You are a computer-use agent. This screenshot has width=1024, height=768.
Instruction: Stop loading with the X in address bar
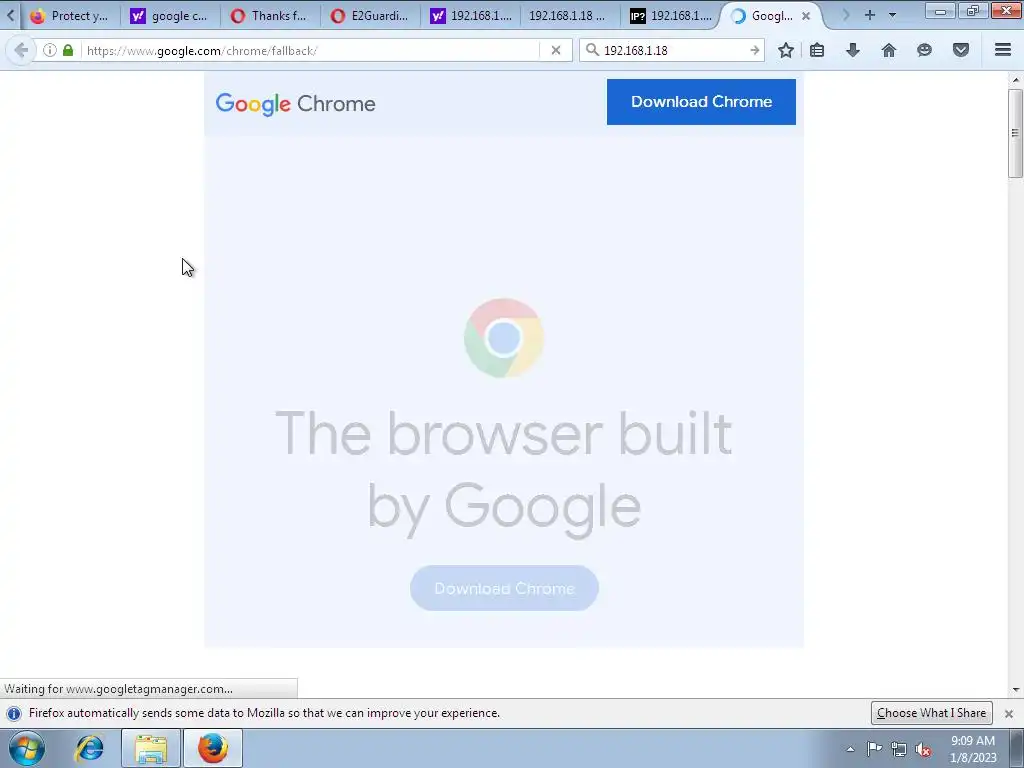(556, 50)
